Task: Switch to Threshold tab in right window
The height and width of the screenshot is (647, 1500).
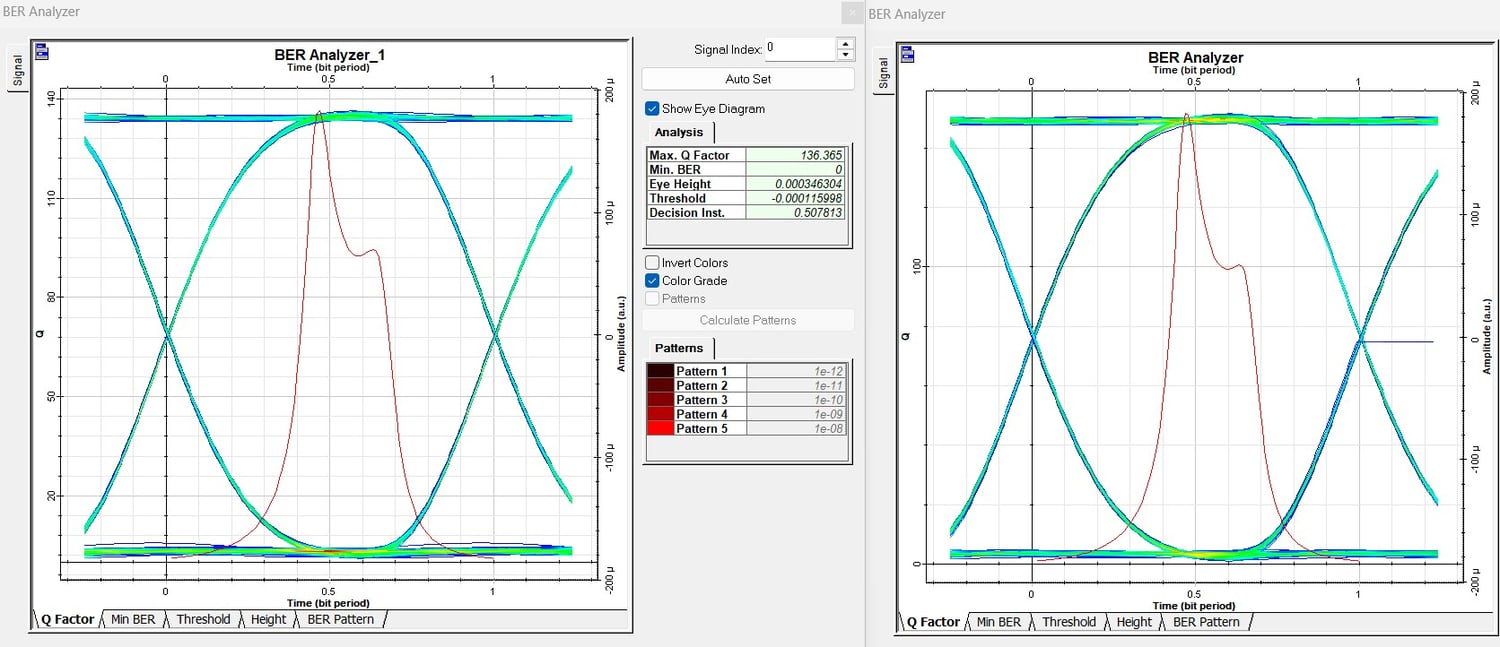Action: (x=1069, y=622)
